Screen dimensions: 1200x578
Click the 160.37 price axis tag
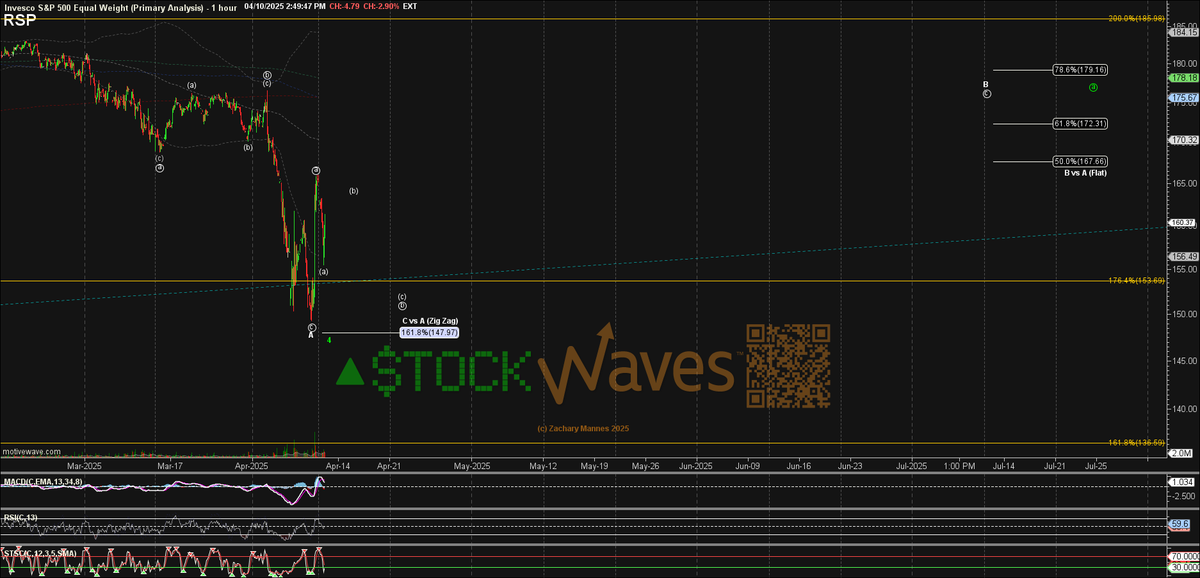[x=1184, y=223]
